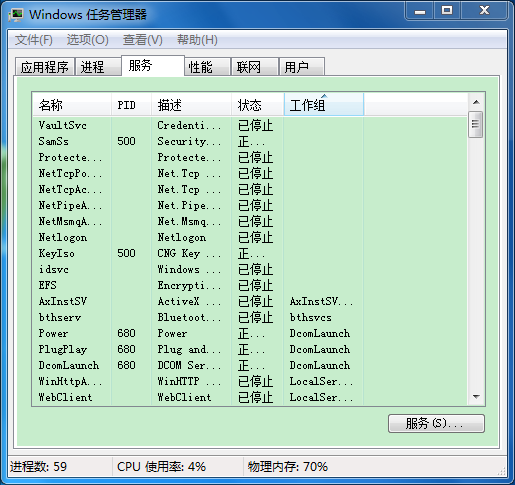Click the CPU 使用率: 4% status entry

click(161, 467)
